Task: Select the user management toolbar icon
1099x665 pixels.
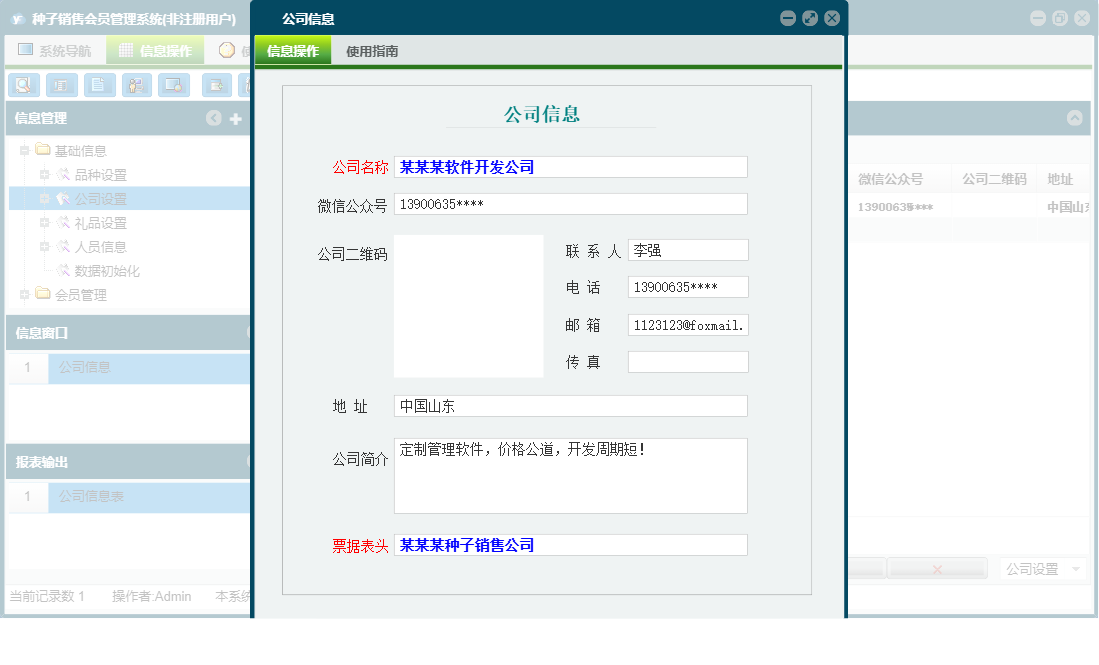Action: (x=138, y=85)
